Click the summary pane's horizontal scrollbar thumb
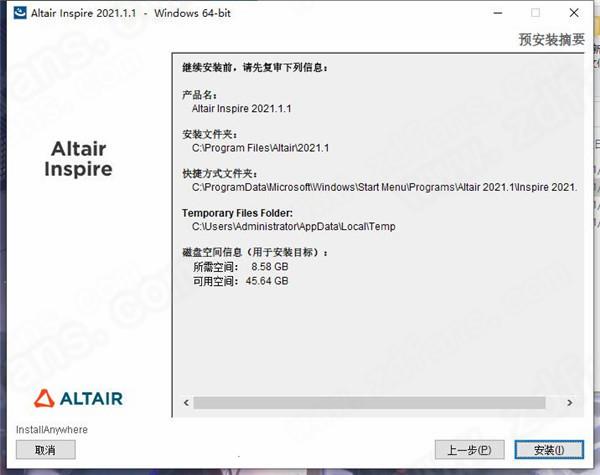Screen dimensions: 600x475 (x=369, y=403)
